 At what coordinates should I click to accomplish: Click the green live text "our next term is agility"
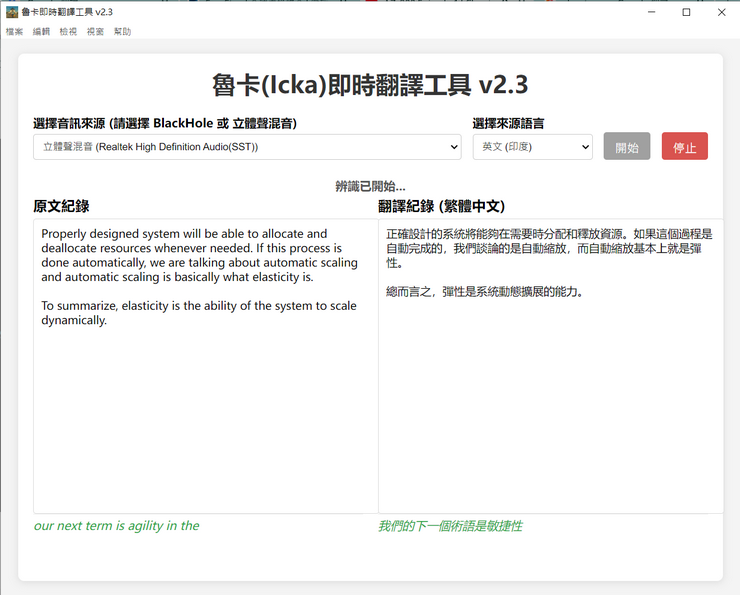point(116,526)
